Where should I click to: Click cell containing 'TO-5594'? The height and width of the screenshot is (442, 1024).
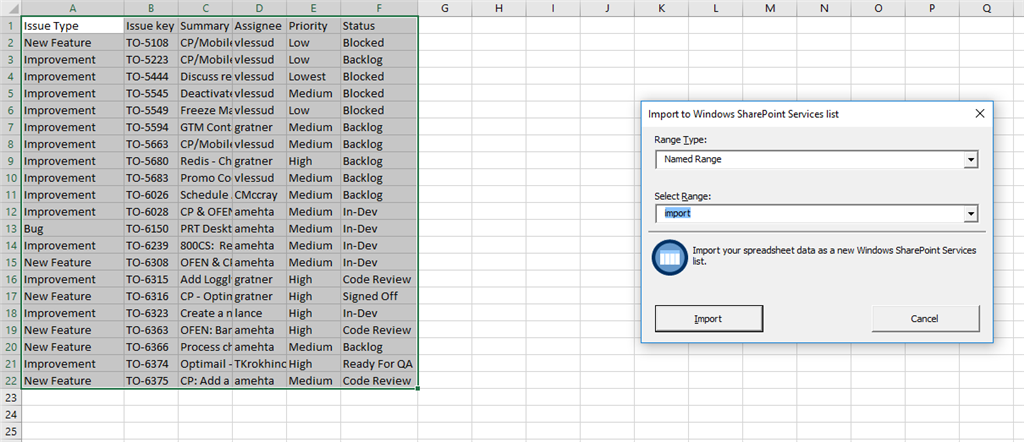click(x=151, y=127)
